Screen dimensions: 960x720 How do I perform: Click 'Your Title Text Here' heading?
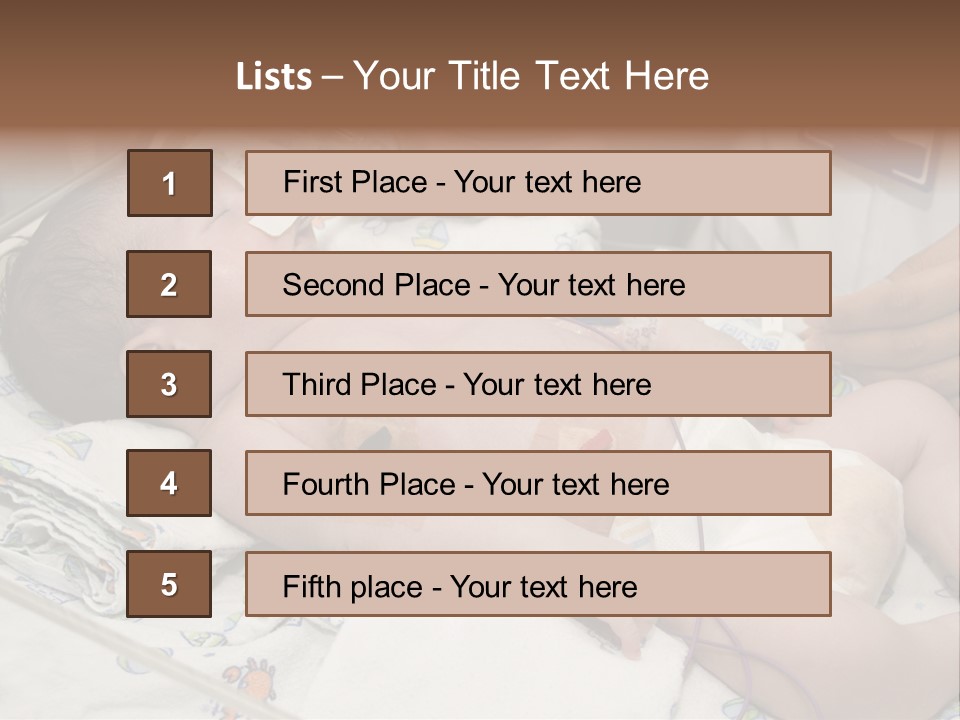(531, 76)
